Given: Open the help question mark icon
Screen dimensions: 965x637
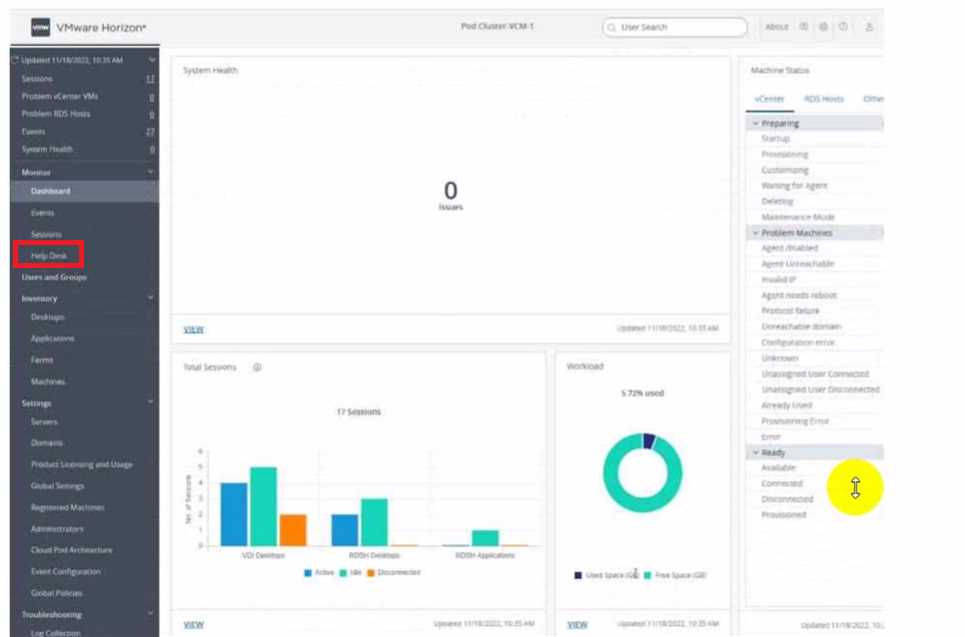Looking at the screenshot, I should click(843, 27).
